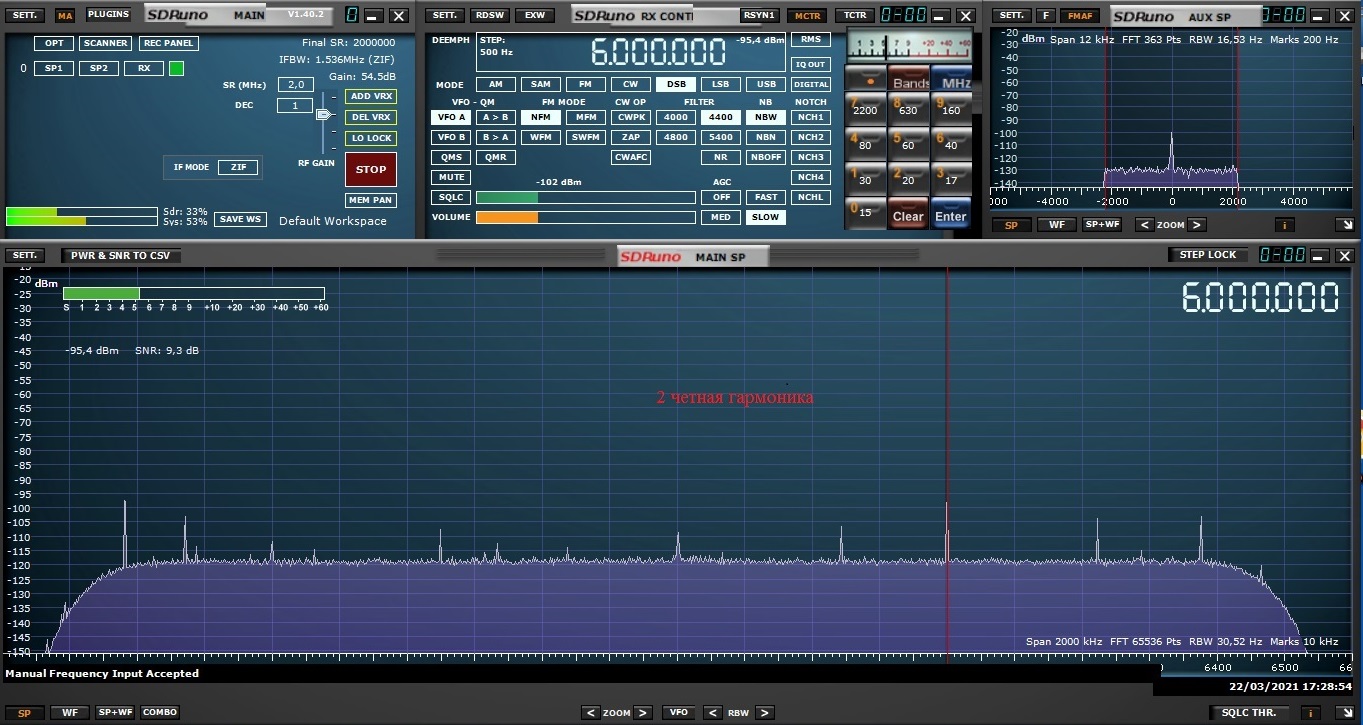Open the EXW window

tap(535, 16)
